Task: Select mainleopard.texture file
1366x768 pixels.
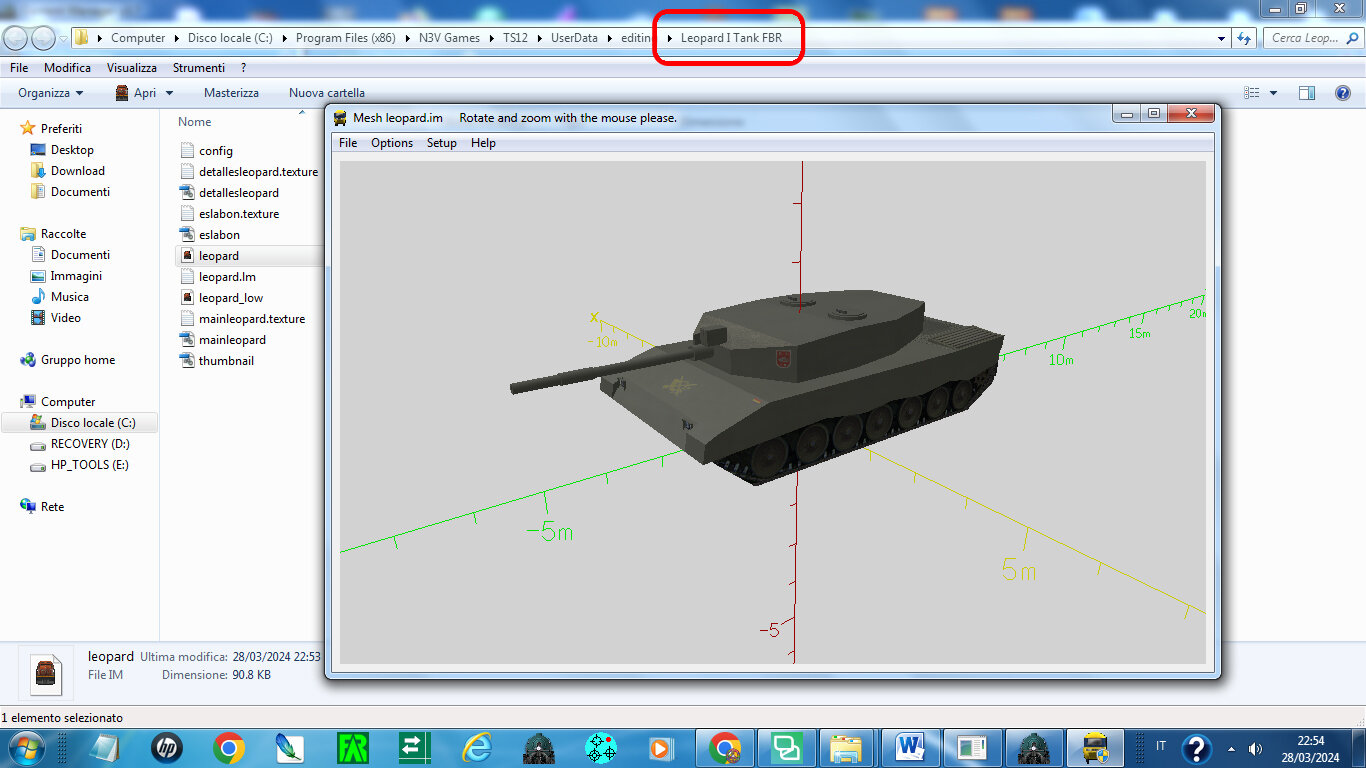Action: point(251,319)
